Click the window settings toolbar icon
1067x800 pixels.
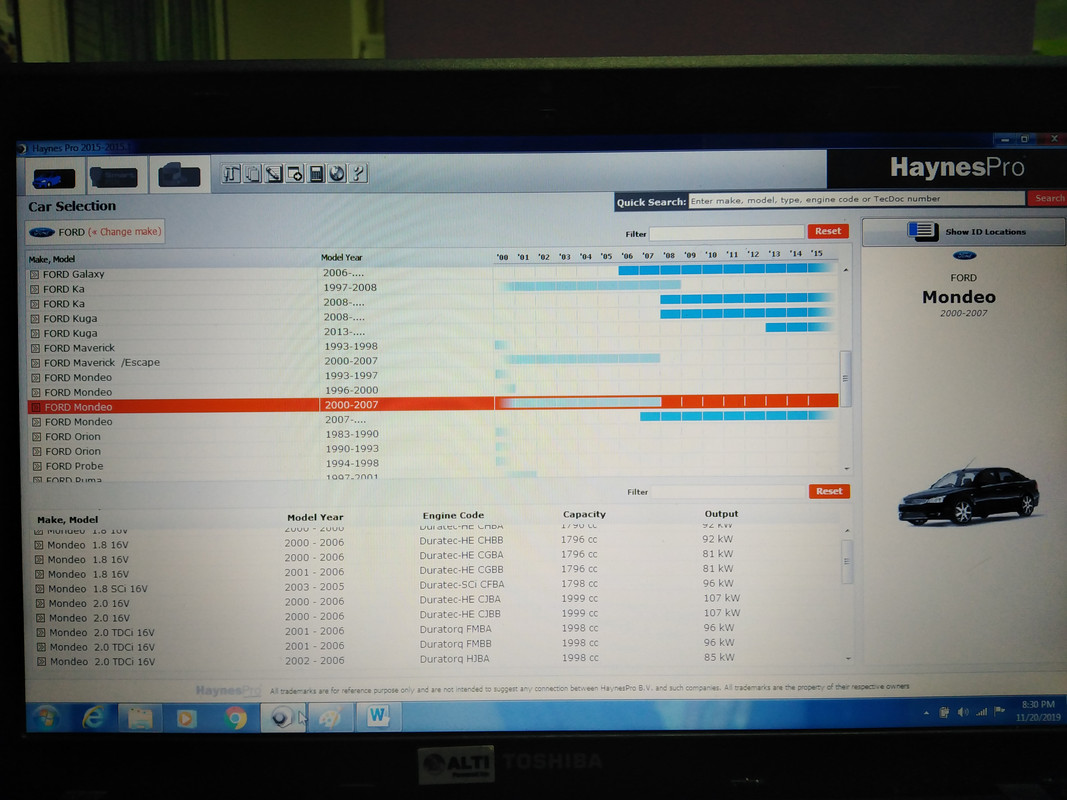point(295,174)
